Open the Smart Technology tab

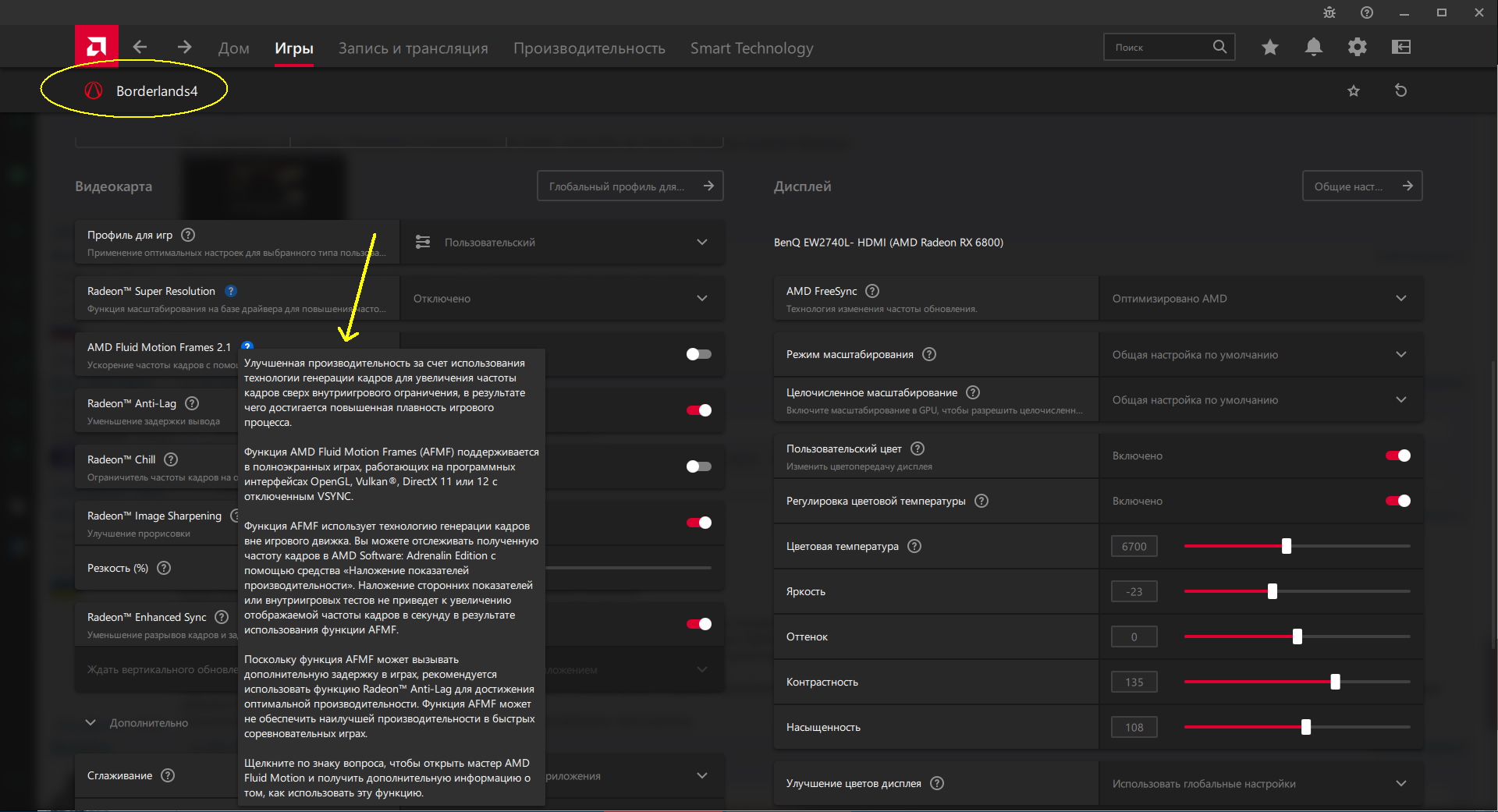point(751,48)
